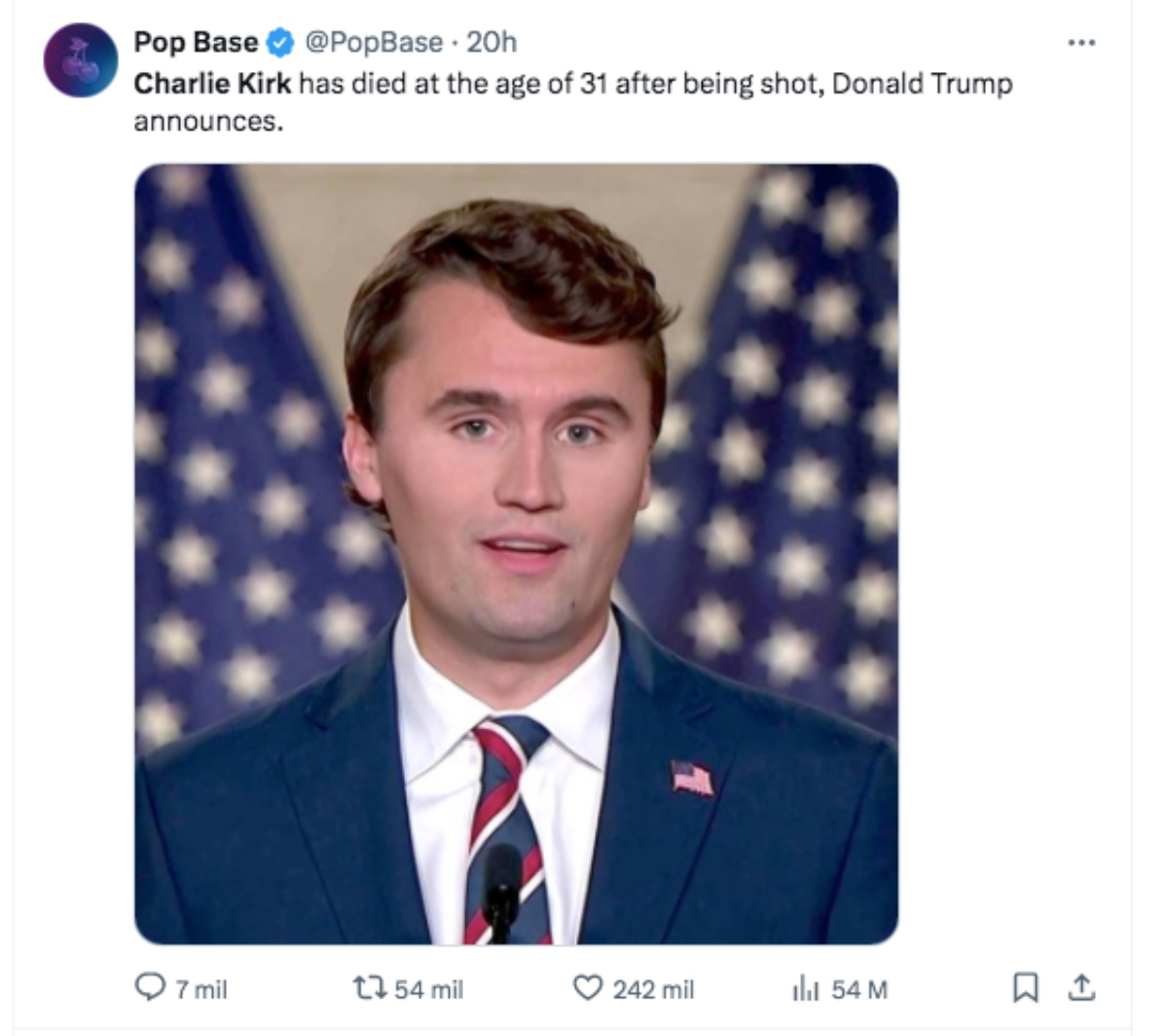Click the 20h post timestamp

coord(492,43)
